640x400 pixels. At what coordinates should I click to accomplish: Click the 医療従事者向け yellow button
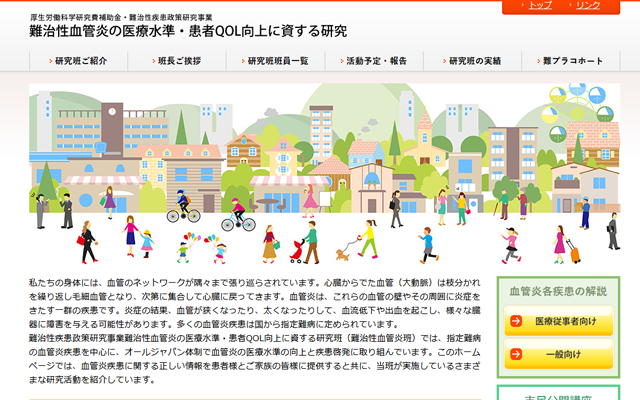pos(557,321)
